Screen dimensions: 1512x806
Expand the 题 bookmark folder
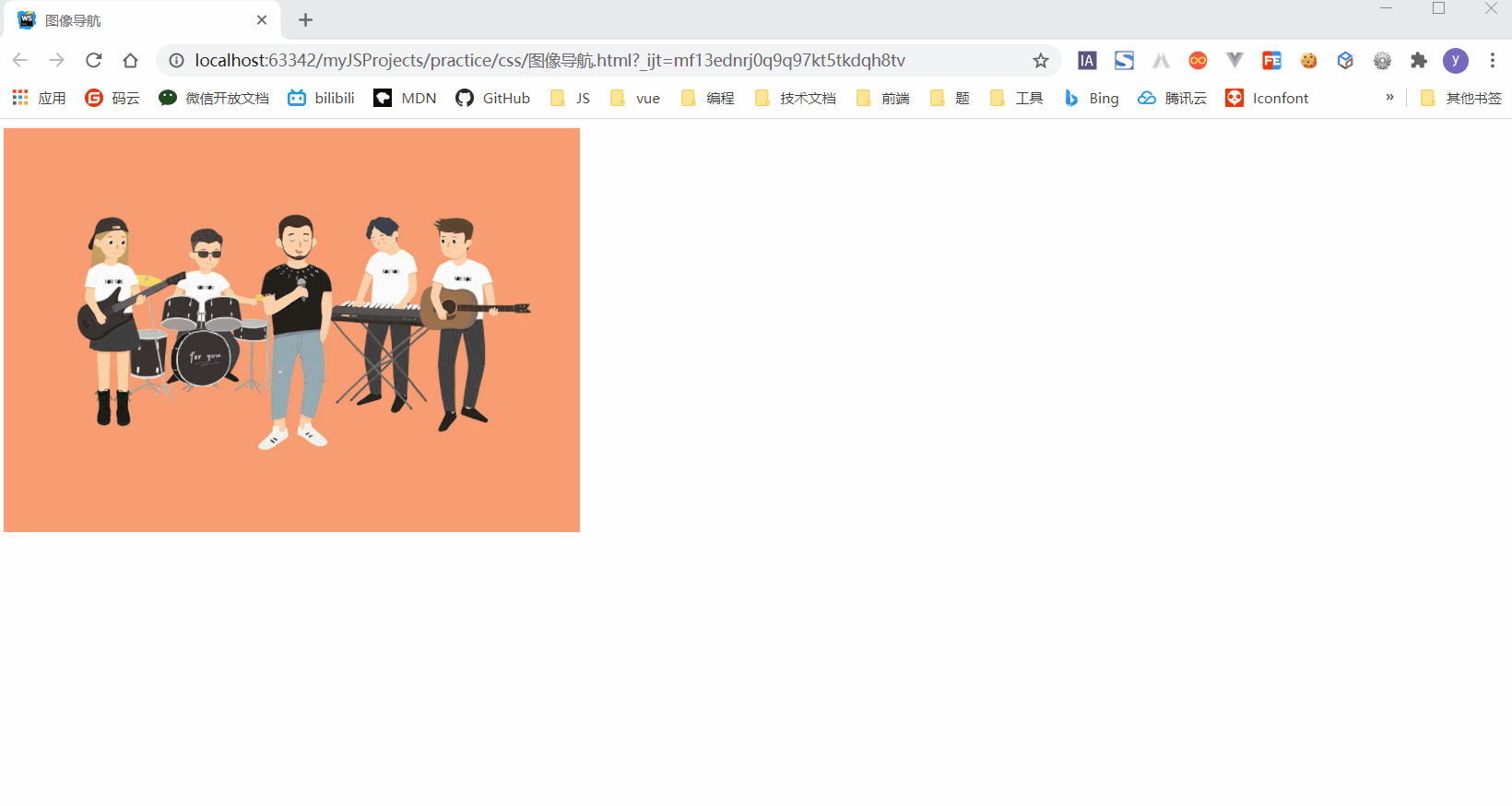(950, 98)
